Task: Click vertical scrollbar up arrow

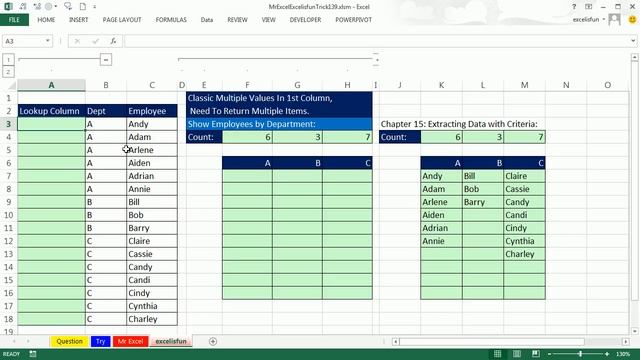Action: [634, 58]
